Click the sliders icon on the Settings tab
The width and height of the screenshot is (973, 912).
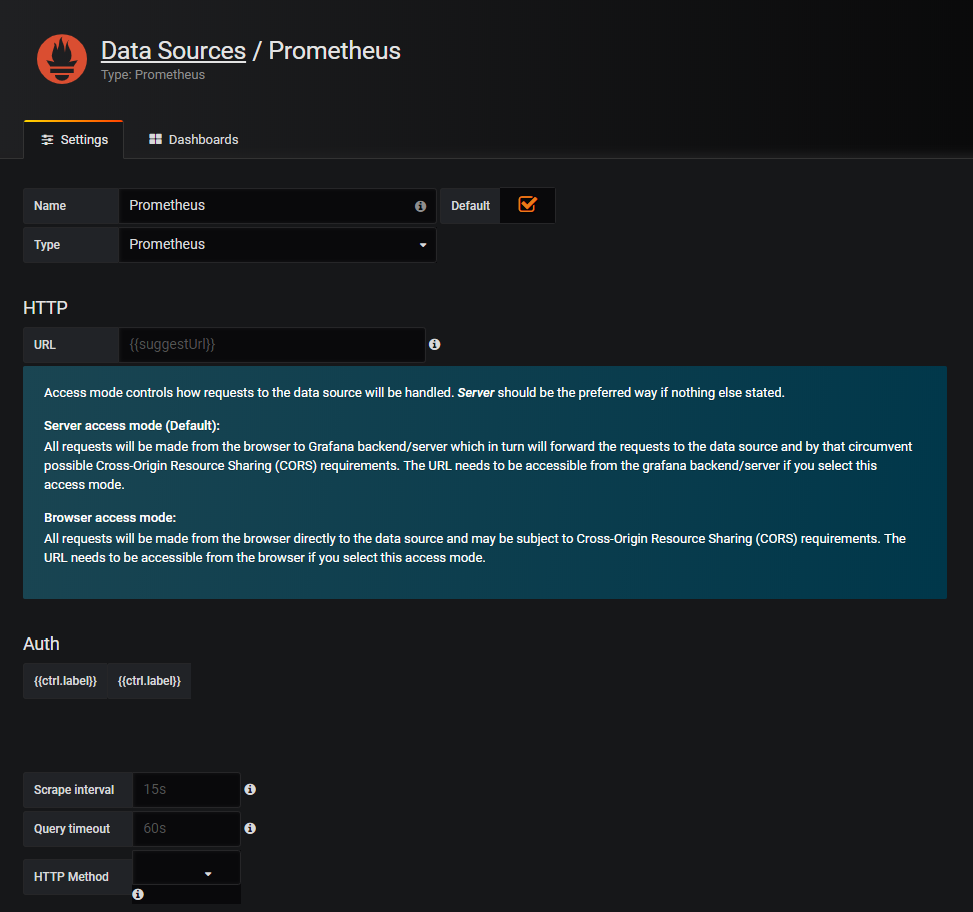point(45,139)
